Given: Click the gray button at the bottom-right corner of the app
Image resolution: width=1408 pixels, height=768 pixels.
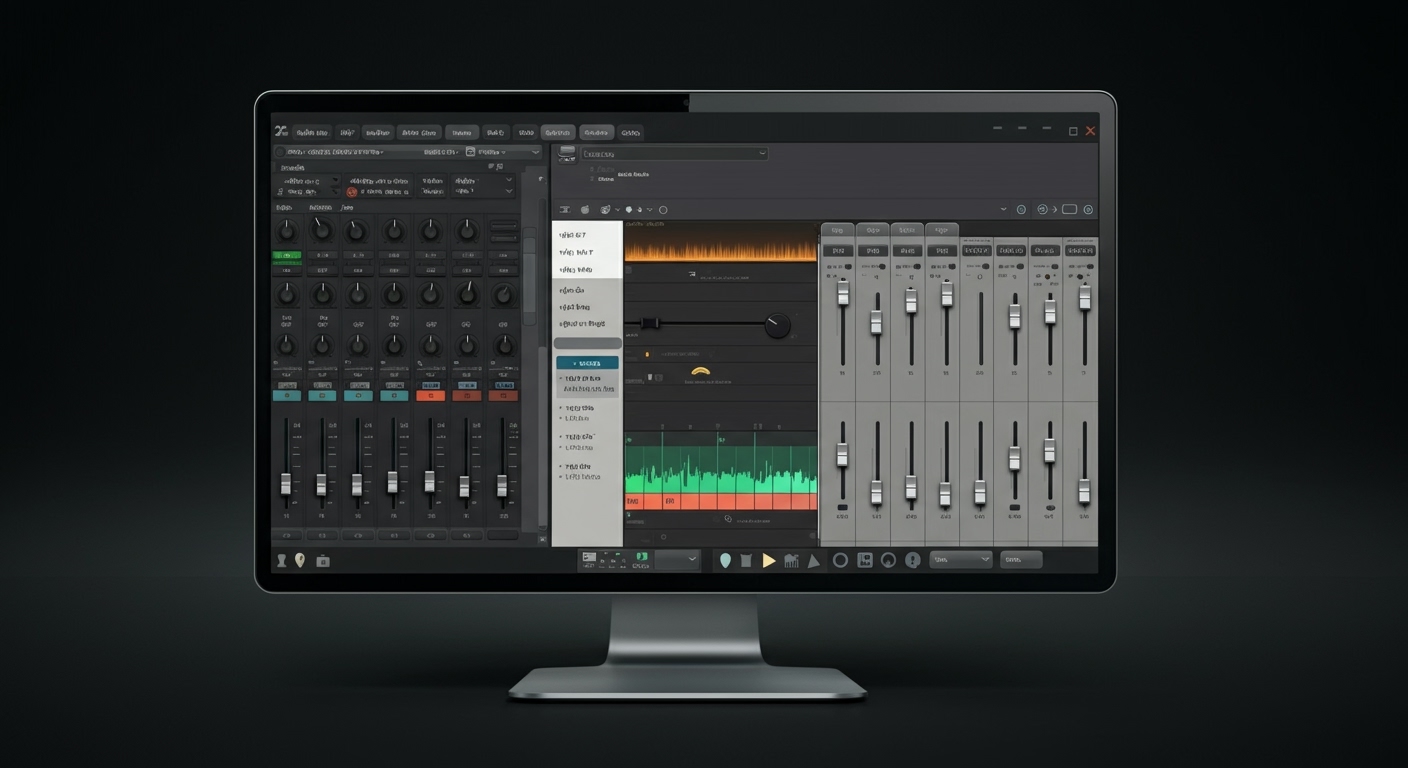Looking at the screenshot, I should pyautogui.click(x=1020, y=559).
